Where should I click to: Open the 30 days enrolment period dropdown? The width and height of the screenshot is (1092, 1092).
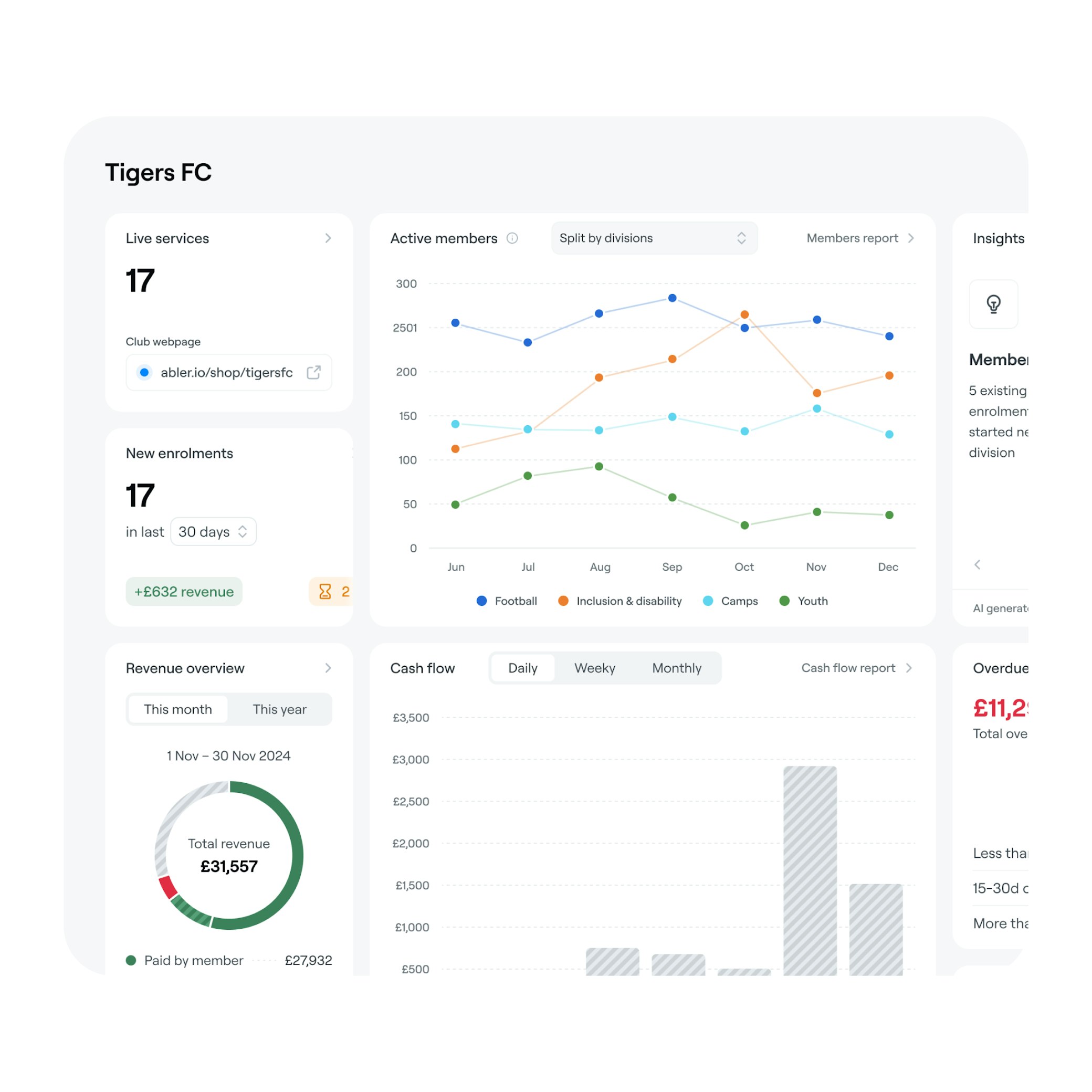213,531
